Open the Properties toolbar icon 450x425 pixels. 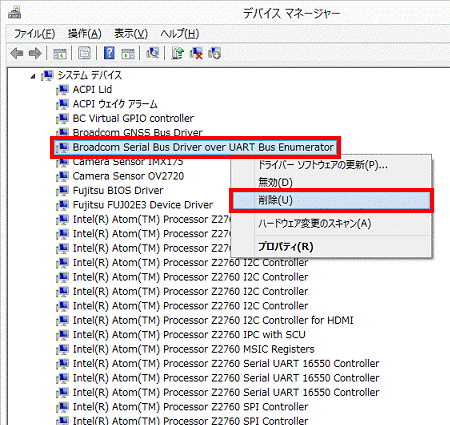pyautogui.click(x=84, y=53)
